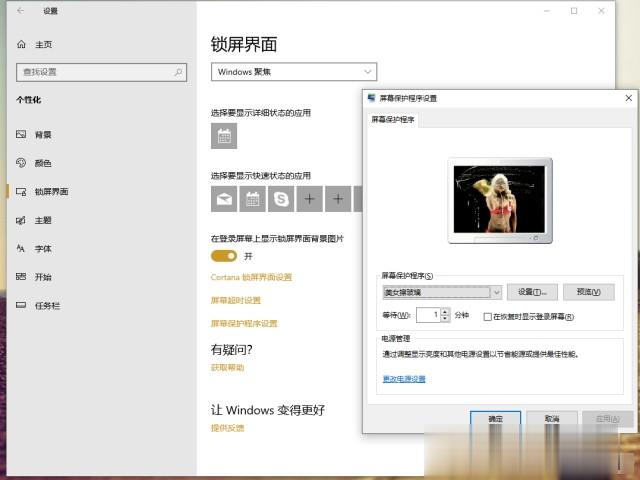This screenshot has height=480, width=640.
Task: Click the 锁屏界面 page title
Action: 244,44
